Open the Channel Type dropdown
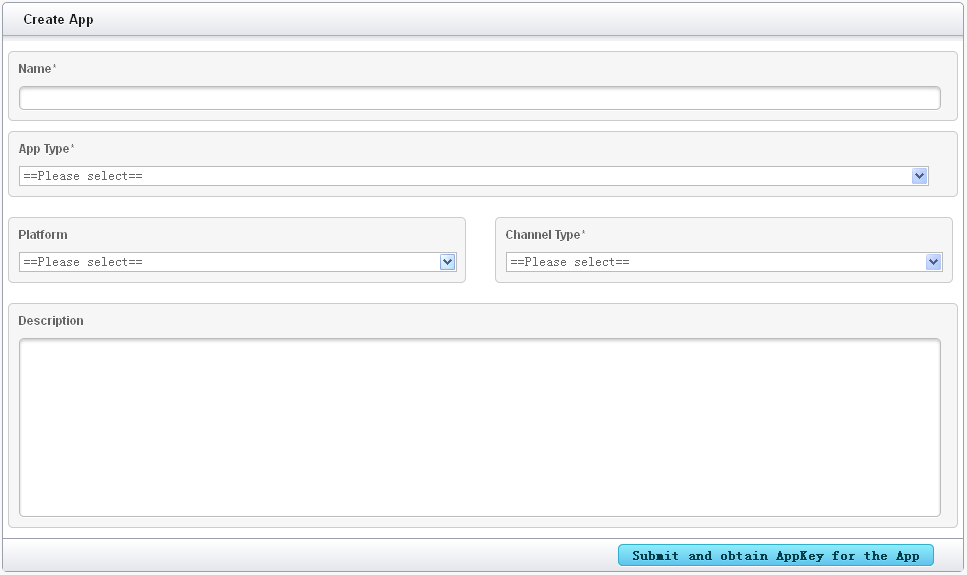The image size is (967, 575). click(x=724, y=262)
